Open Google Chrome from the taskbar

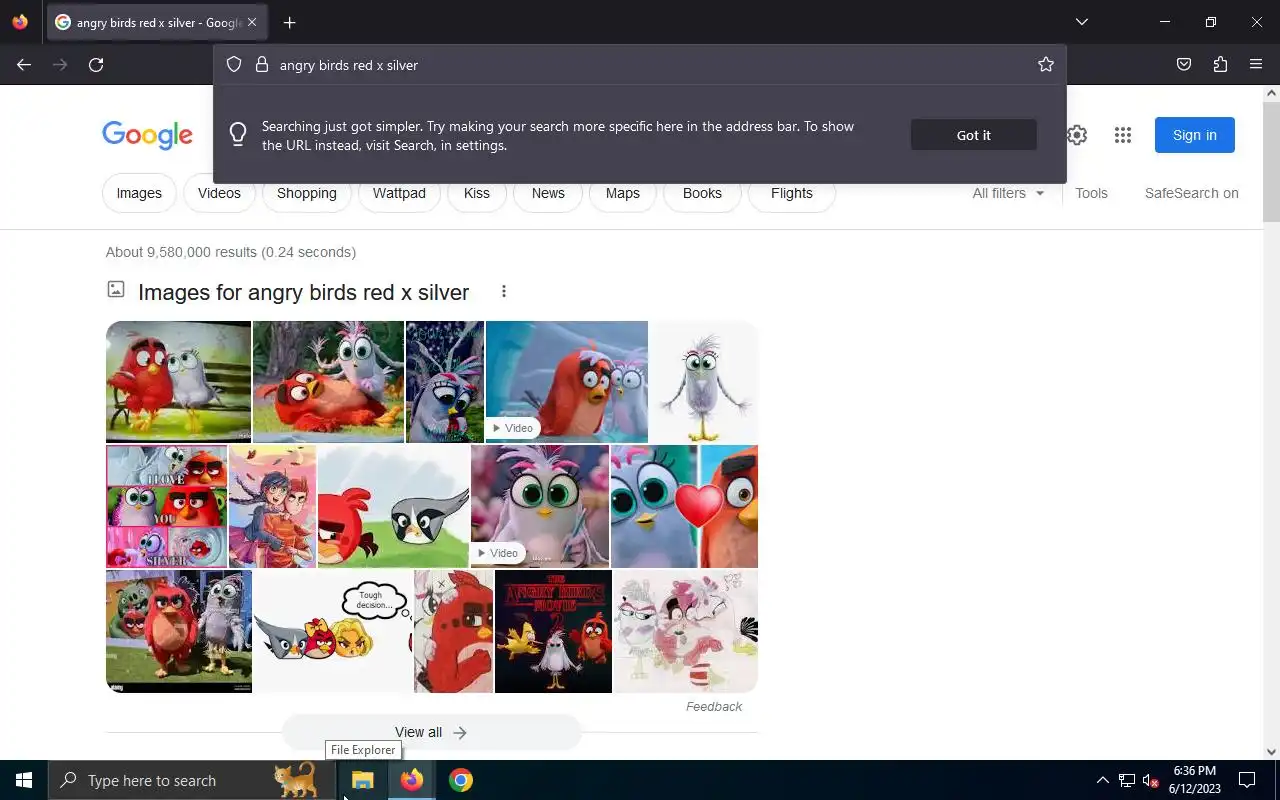pyautogui.click(x=461, y=780)
